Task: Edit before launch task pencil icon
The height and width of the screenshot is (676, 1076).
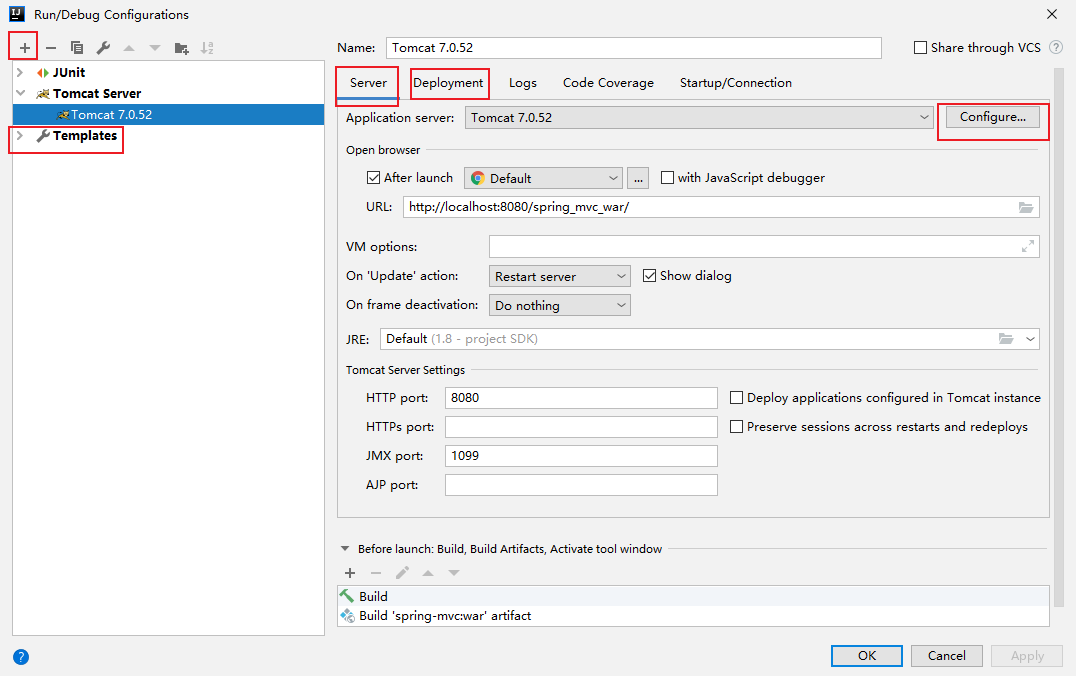Action: (x=402, y=573)
